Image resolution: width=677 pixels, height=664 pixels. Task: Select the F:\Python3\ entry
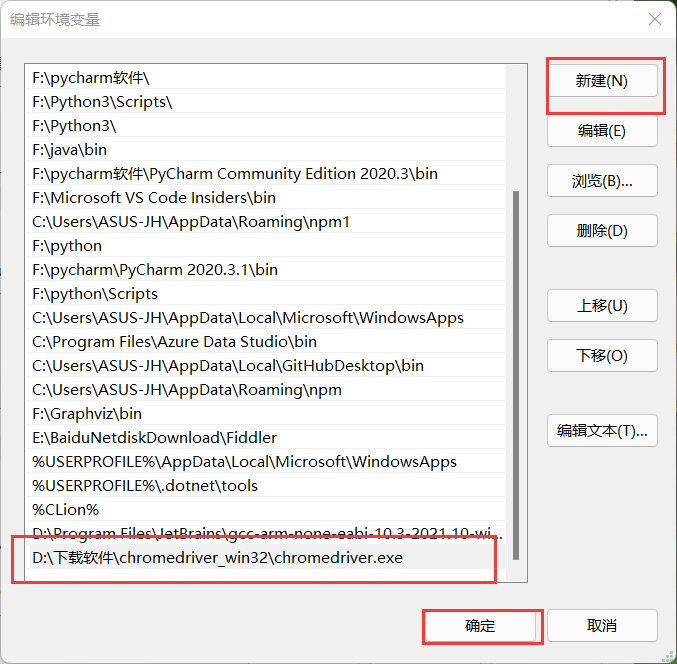click(x=265, y=126)
